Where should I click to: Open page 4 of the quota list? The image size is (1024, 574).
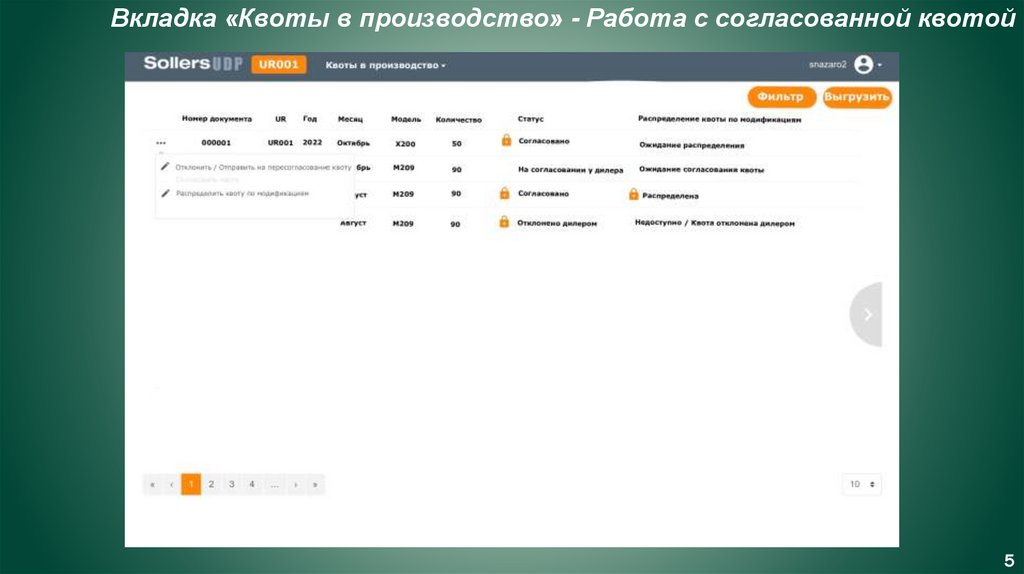(251, 484)
